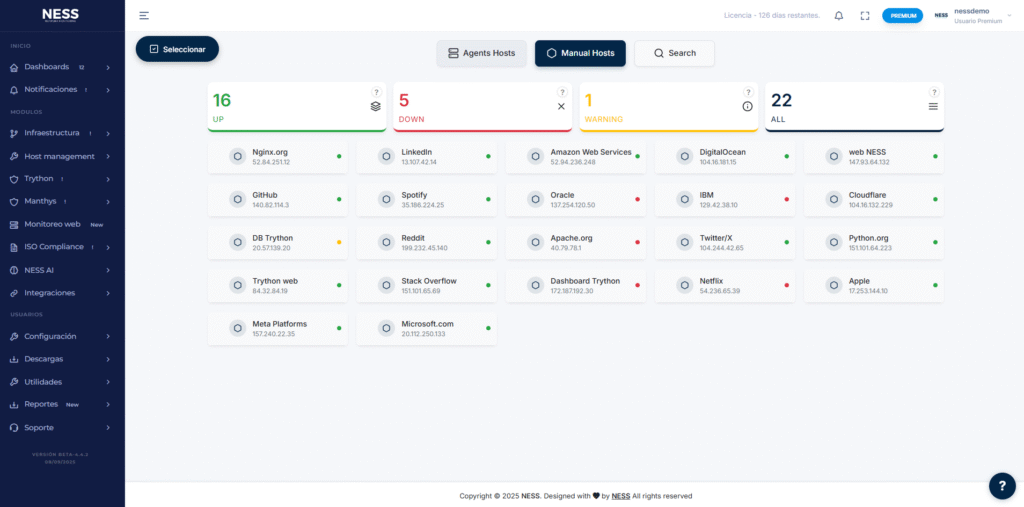The width and height of the screenshot is (1024, 507).
Task: Collapse sidebar using the hamburger menu icon
Action: tap(144, 15)
